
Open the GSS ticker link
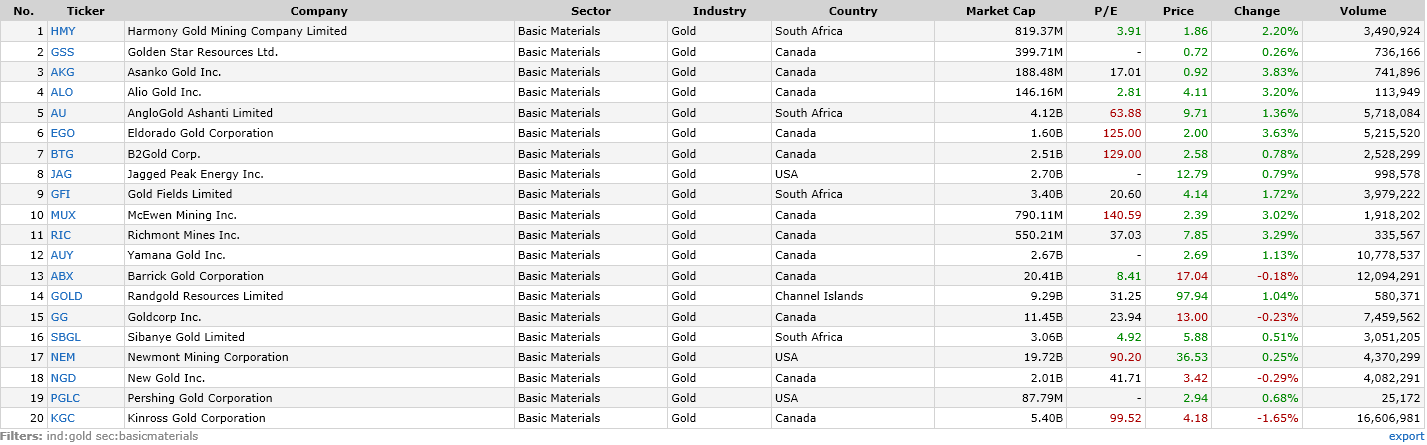tap(62, 52)
